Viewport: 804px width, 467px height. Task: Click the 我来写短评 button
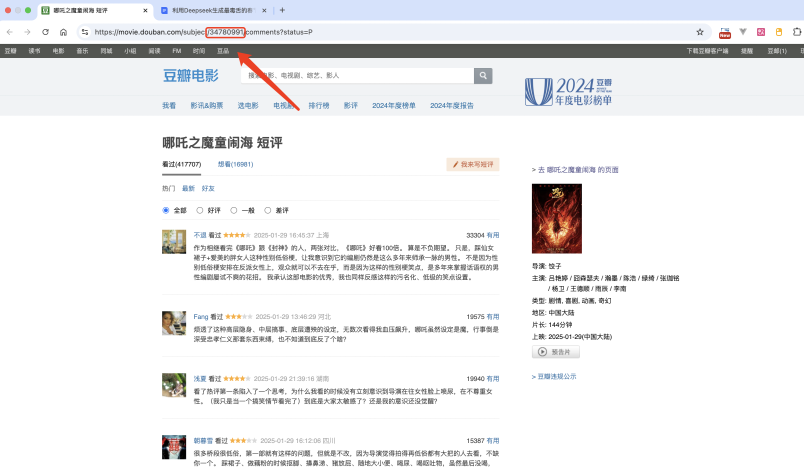pyautogui.click(x=473, y=164)
